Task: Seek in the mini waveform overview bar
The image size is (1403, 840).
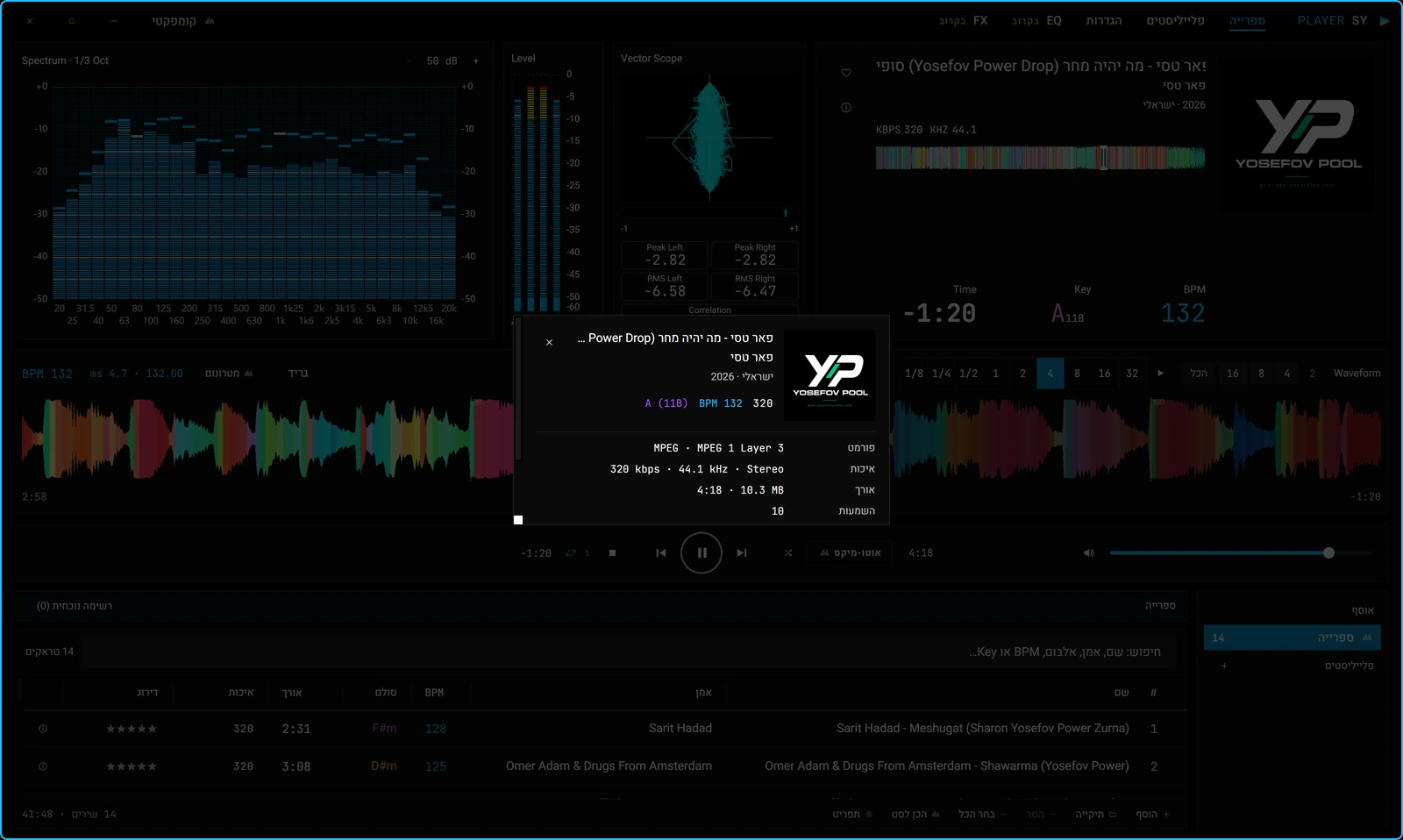Action: 1040,157
